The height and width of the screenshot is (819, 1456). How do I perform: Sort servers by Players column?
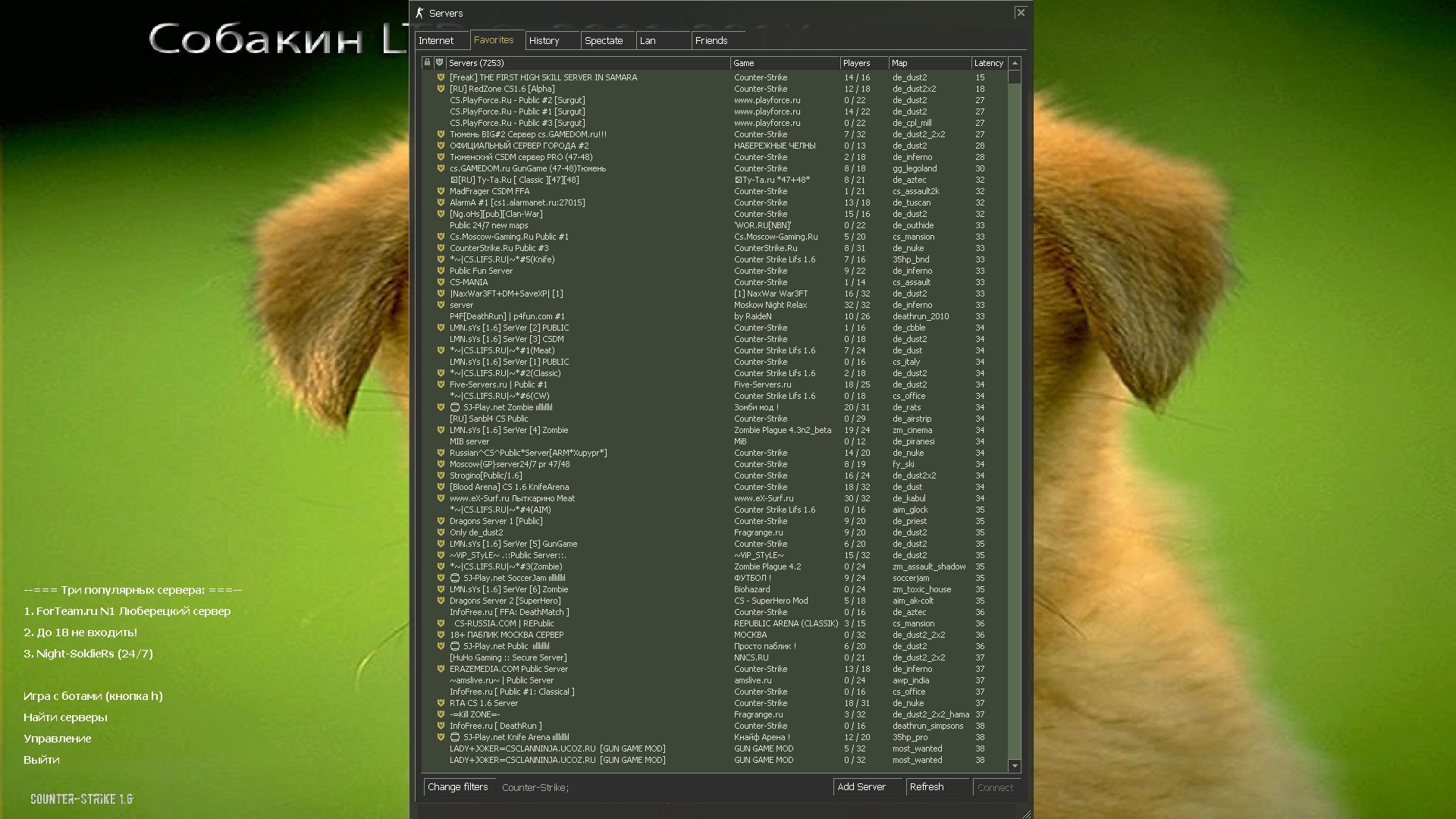[864, 63]
